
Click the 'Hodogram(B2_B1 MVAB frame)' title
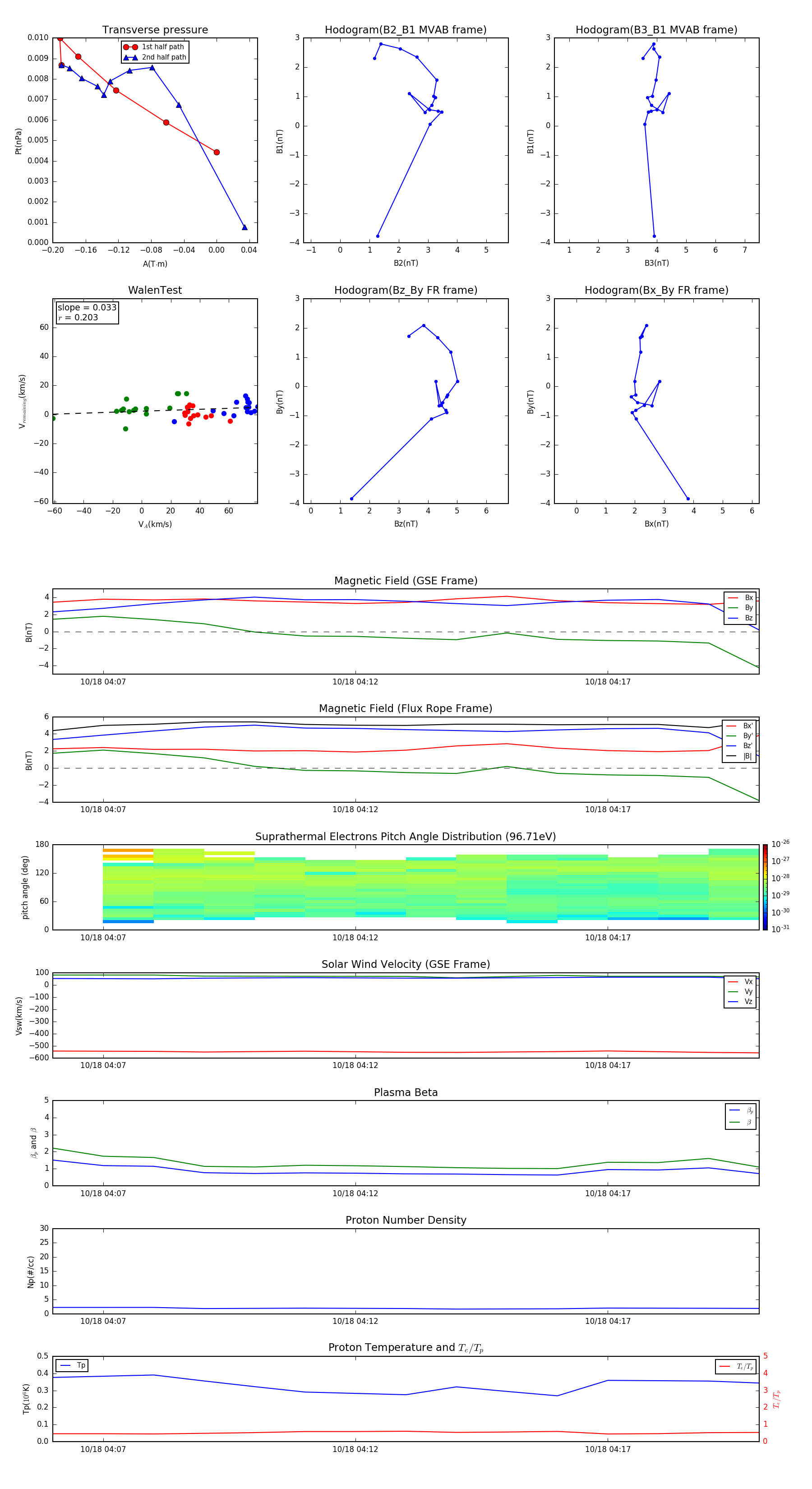(406, 29)
